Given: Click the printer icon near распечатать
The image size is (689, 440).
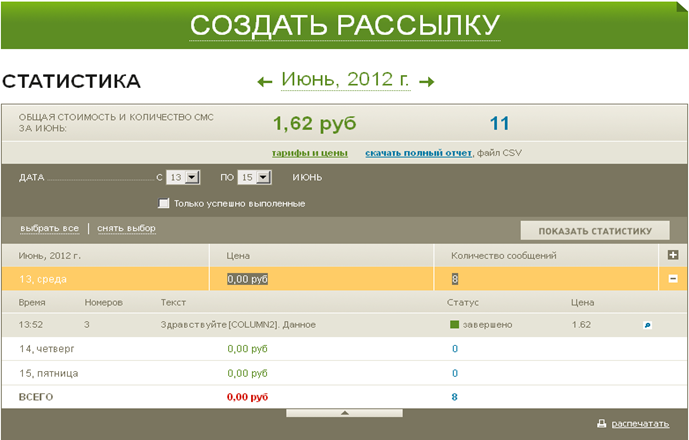Looking at the screenshot, I should (601, 424).
